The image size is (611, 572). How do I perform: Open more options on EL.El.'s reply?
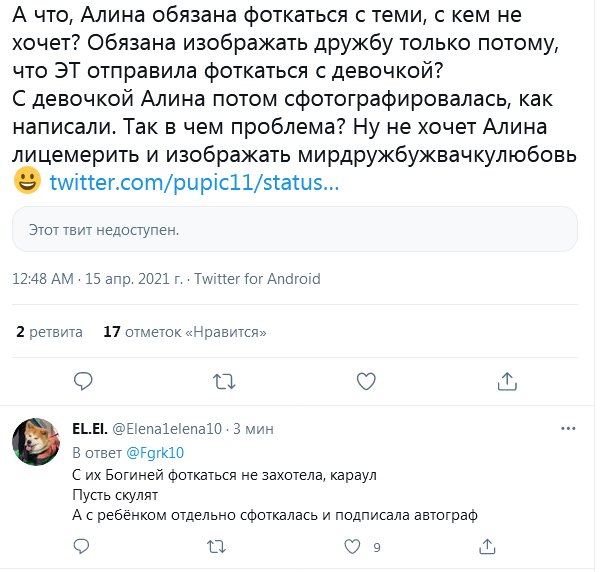[568, 428]
